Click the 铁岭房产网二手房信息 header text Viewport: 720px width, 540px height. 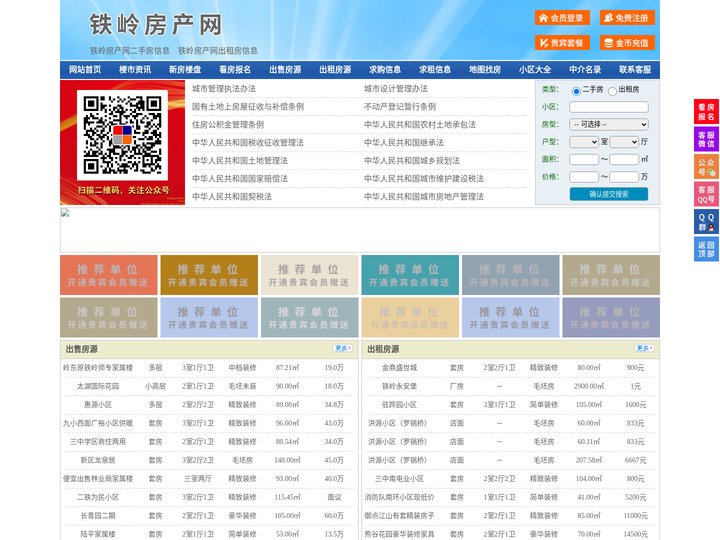pyautogui.click(x=130, y=51)
